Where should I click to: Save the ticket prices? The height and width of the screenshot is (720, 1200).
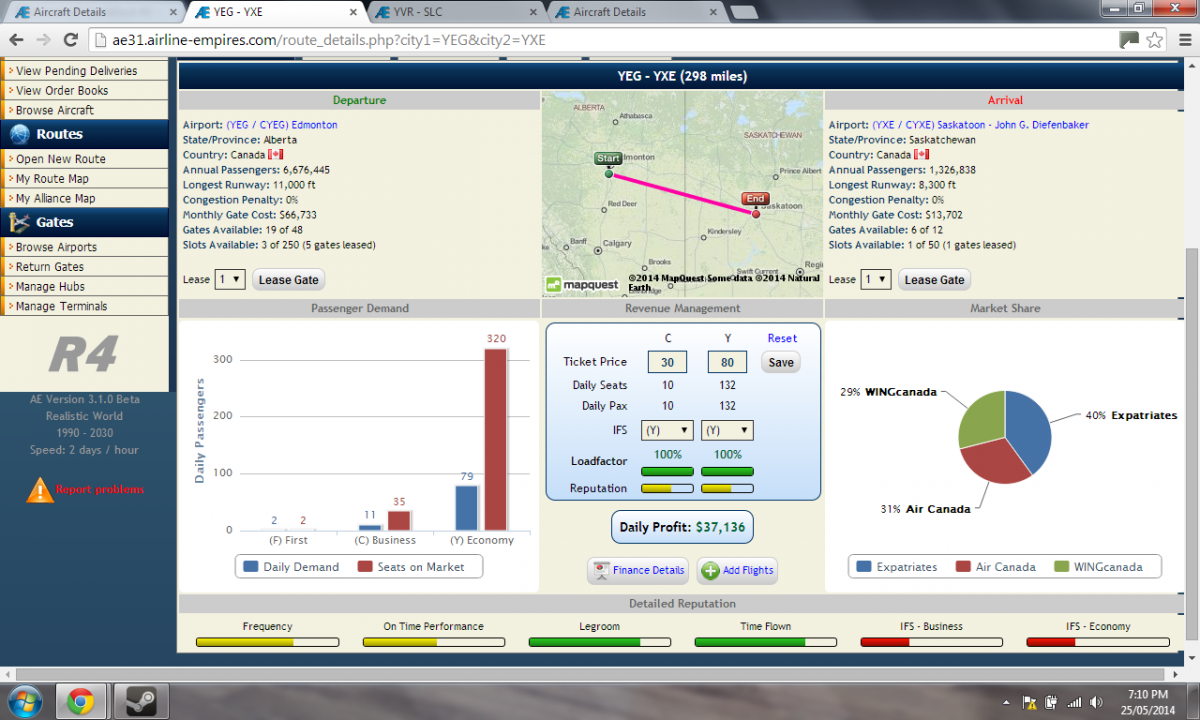coord(781,362)
